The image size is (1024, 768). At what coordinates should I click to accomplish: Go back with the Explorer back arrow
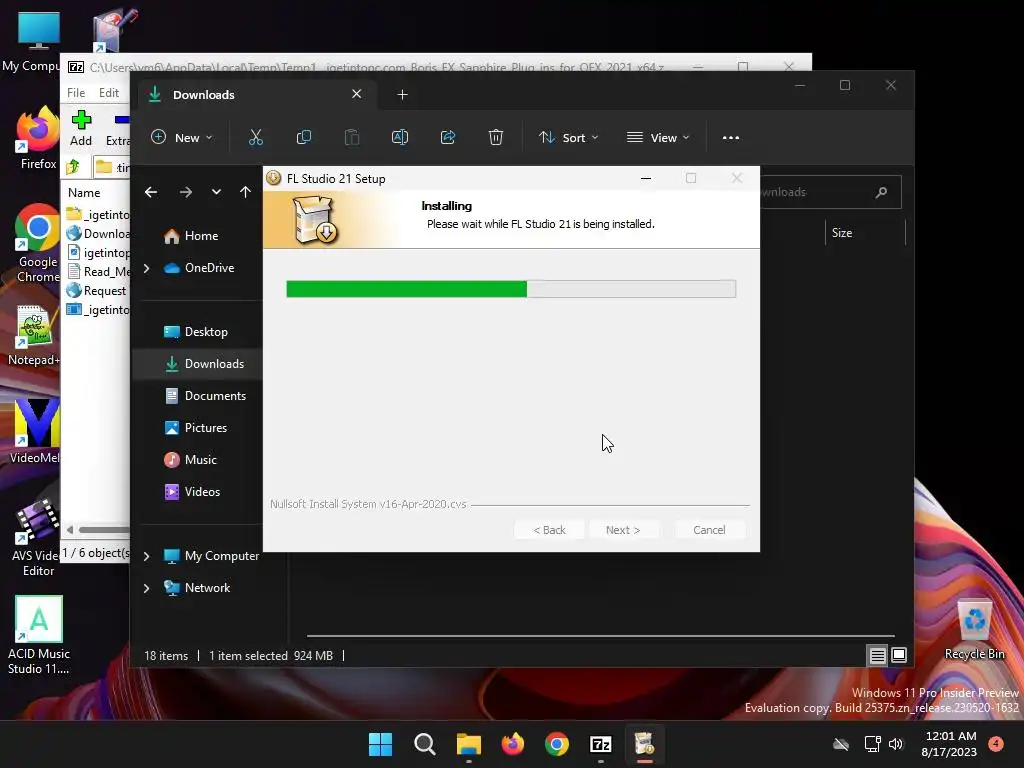pyautogui.click(x=151, y=192)
